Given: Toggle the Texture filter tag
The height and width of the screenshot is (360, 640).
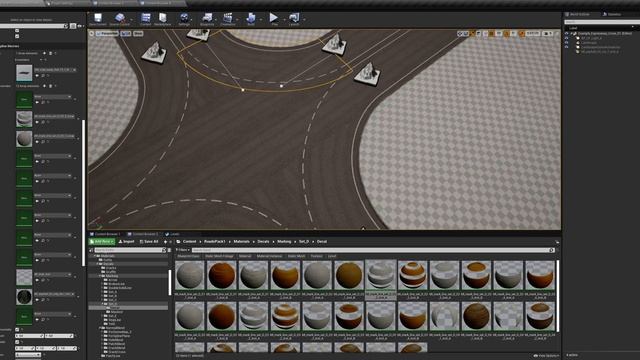Looking at the screenshot, I should tap(316, 256).
